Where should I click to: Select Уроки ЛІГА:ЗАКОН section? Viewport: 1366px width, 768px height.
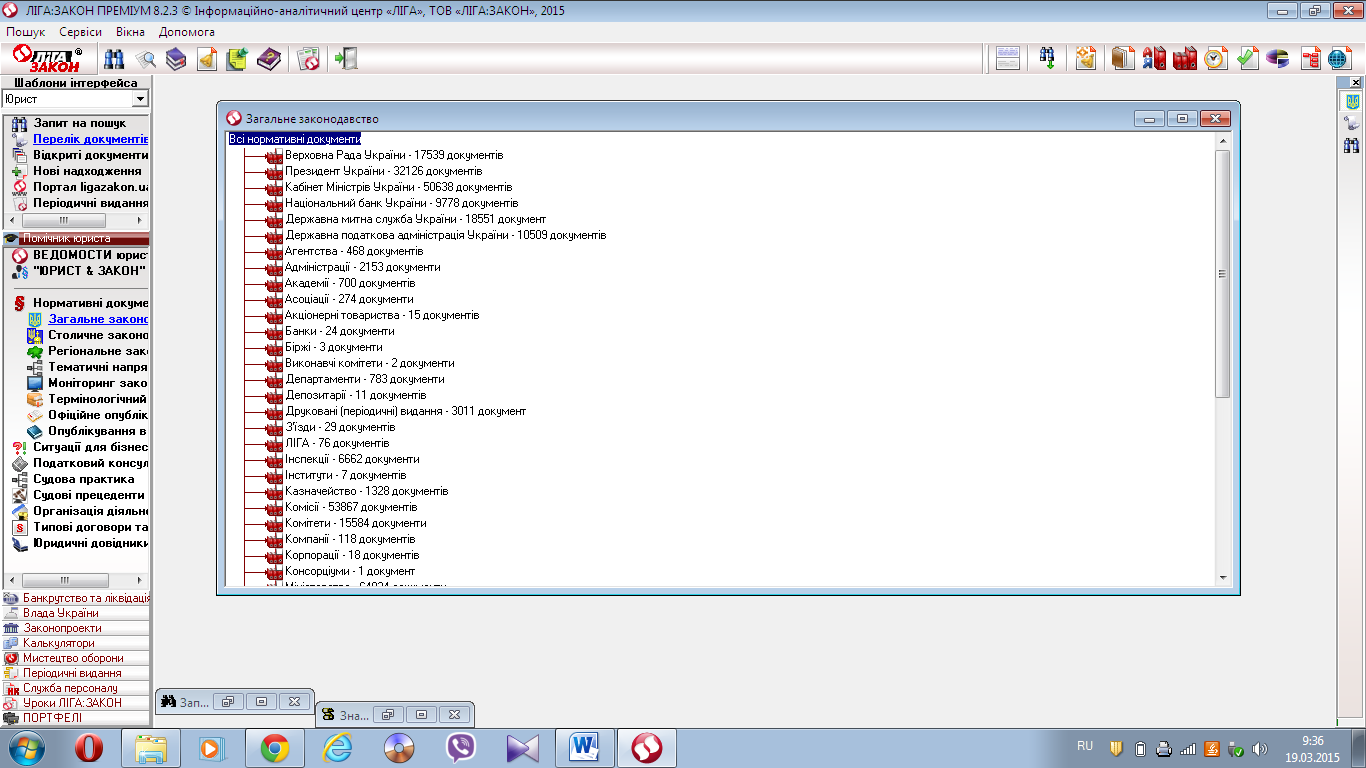click(76, 703)
